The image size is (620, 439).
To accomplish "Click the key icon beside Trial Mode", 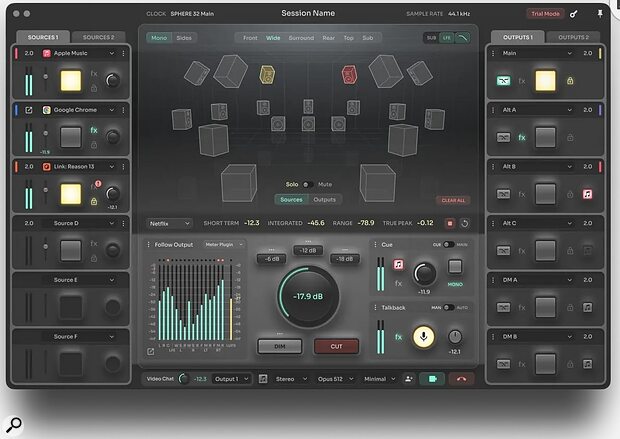I will pos(574,14).
